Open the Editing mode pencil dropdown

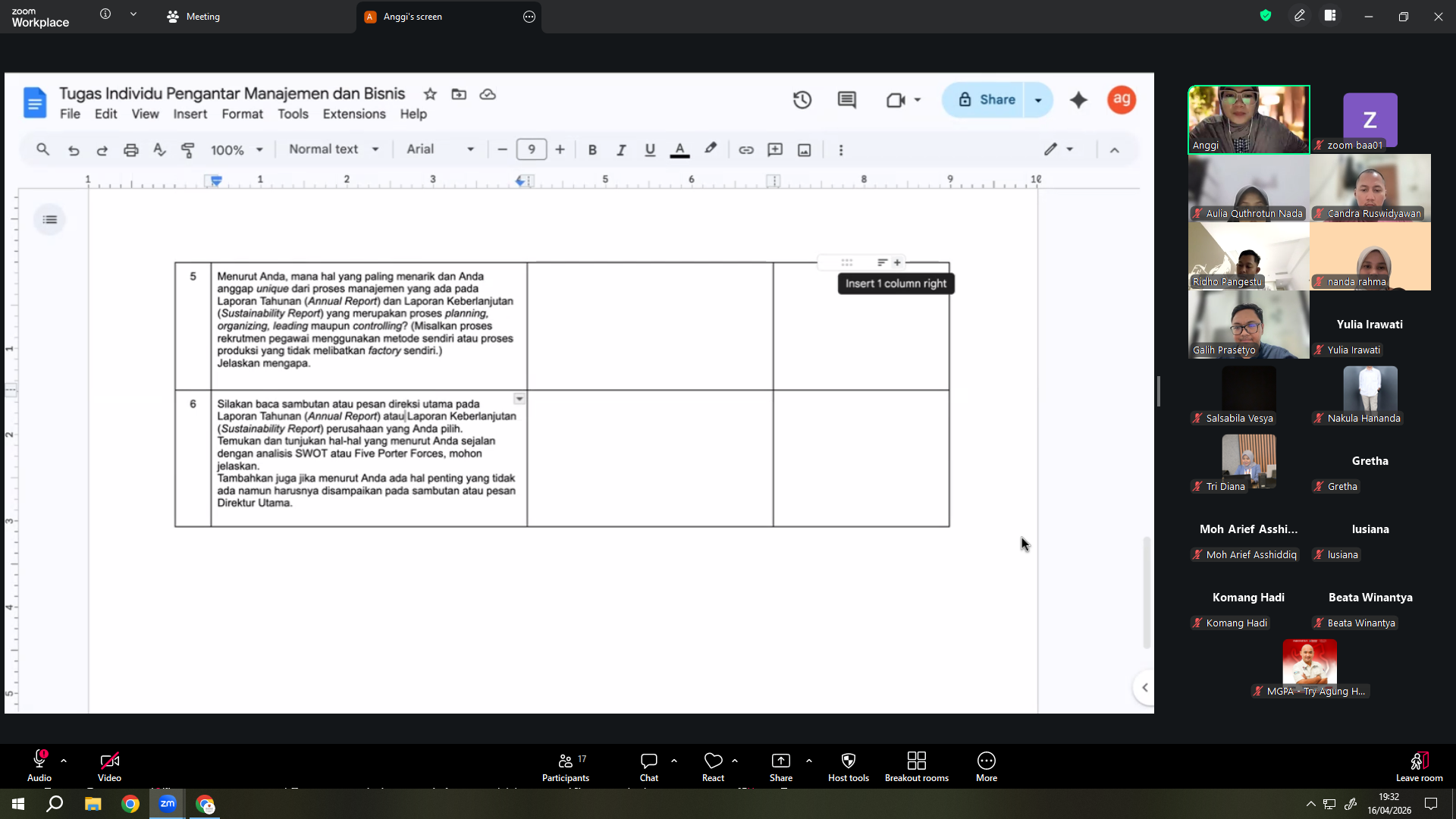pos(1059,150)
